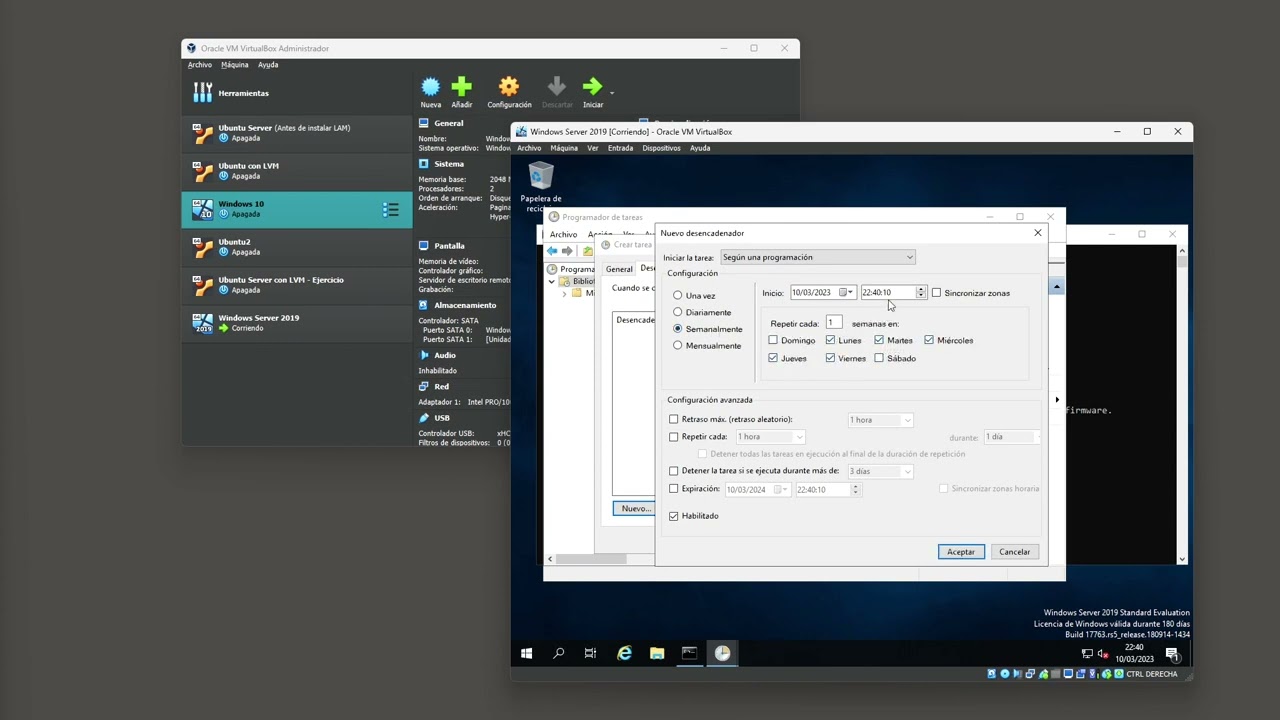
Task: Select Ubuntu Server con LVM - Ejercicio VM
Action: [296, 285]
